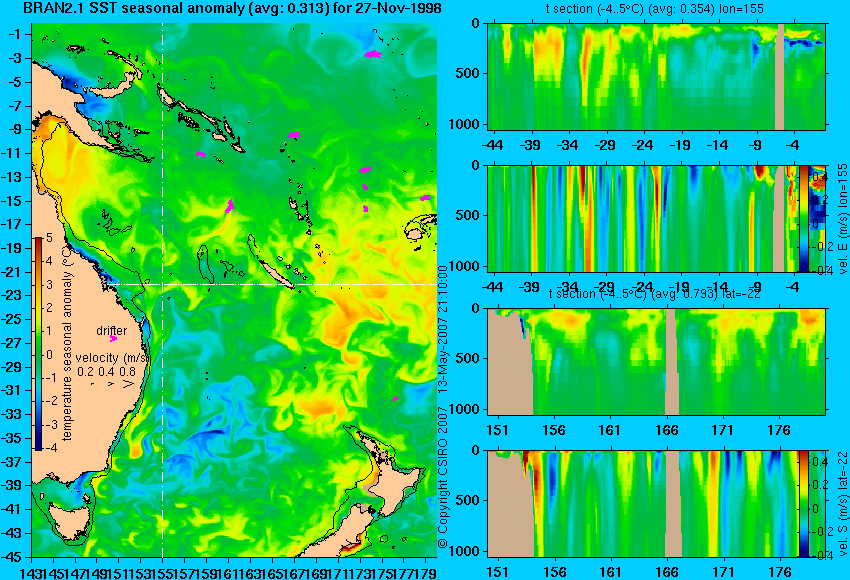Click the BRAN2.1 SST seasonal anomaly title

click(233, 9)
